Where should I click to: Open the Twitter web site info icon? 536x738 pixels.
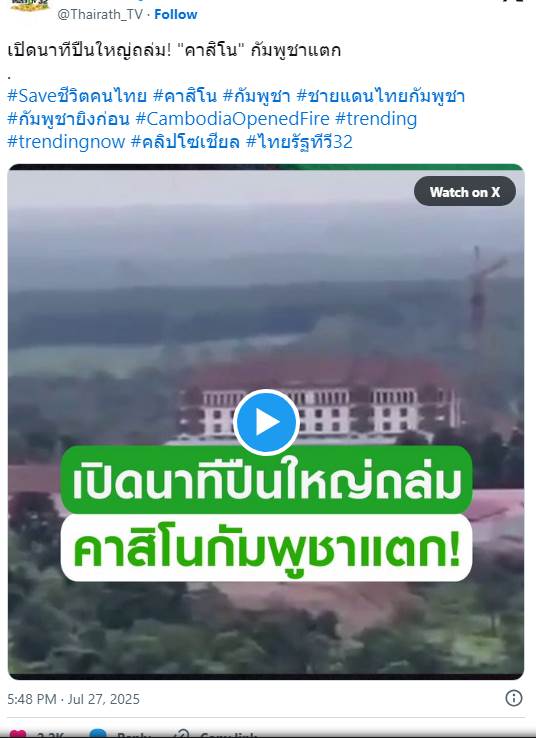(x=513, y=698)
